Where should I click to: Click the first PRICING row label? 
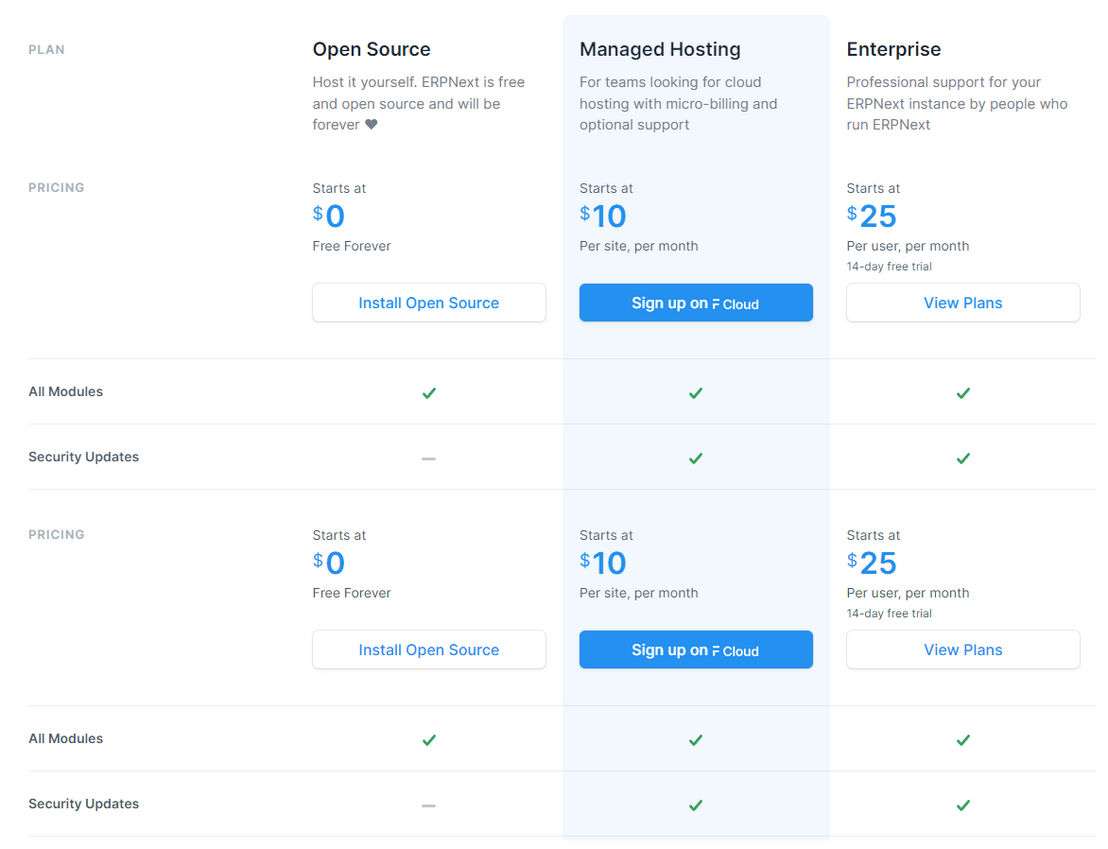point(57,187)
